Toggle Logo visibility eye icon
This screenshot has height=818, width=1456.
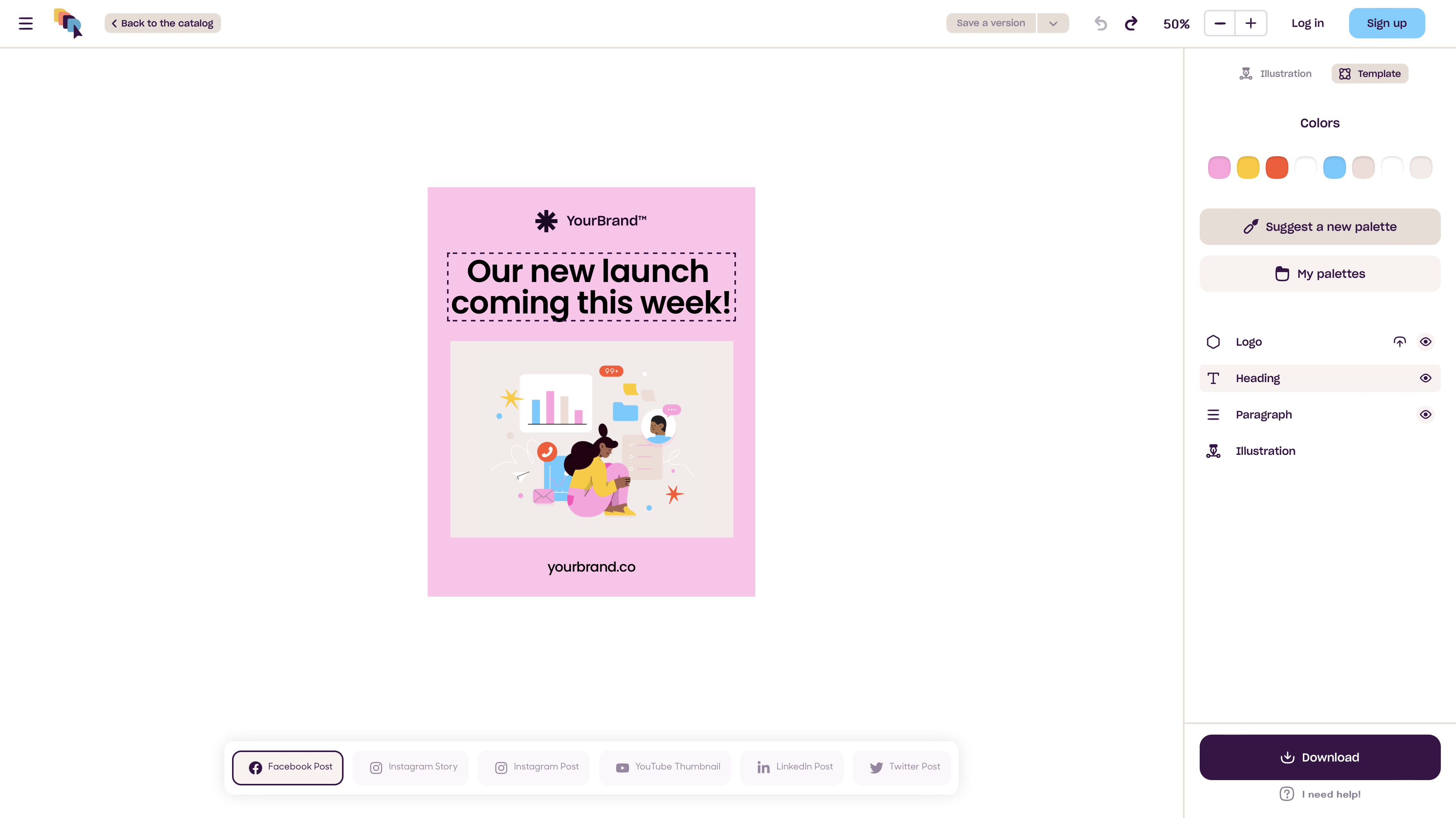(1426, 342)
